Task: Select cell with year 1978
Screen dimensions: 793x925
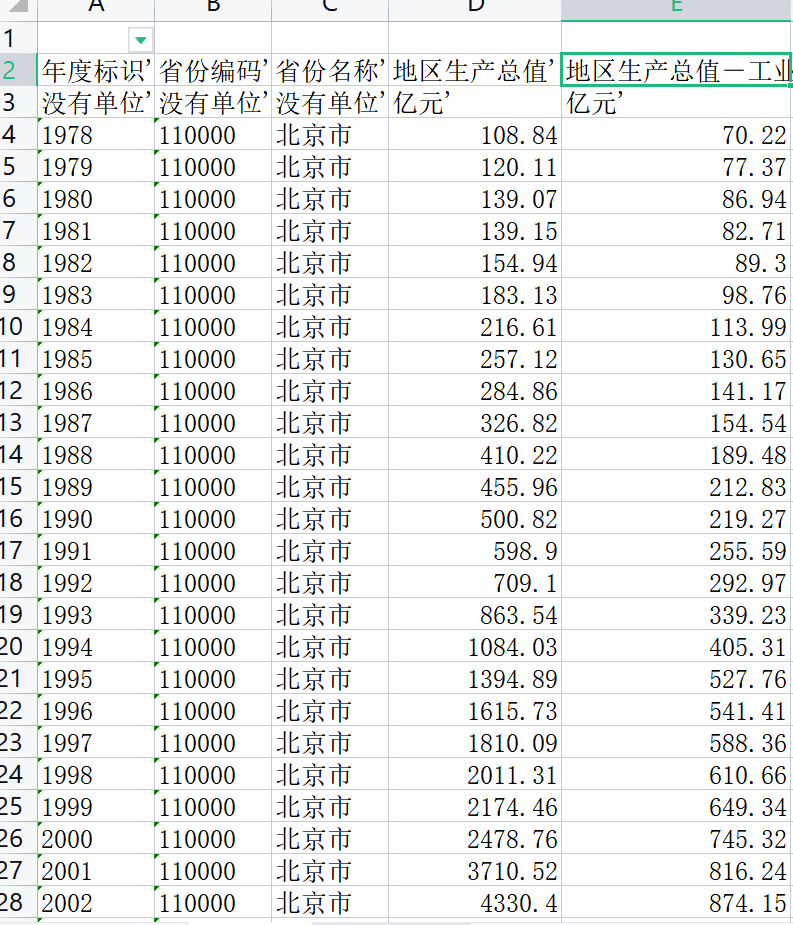Action: tap(96, 135)
